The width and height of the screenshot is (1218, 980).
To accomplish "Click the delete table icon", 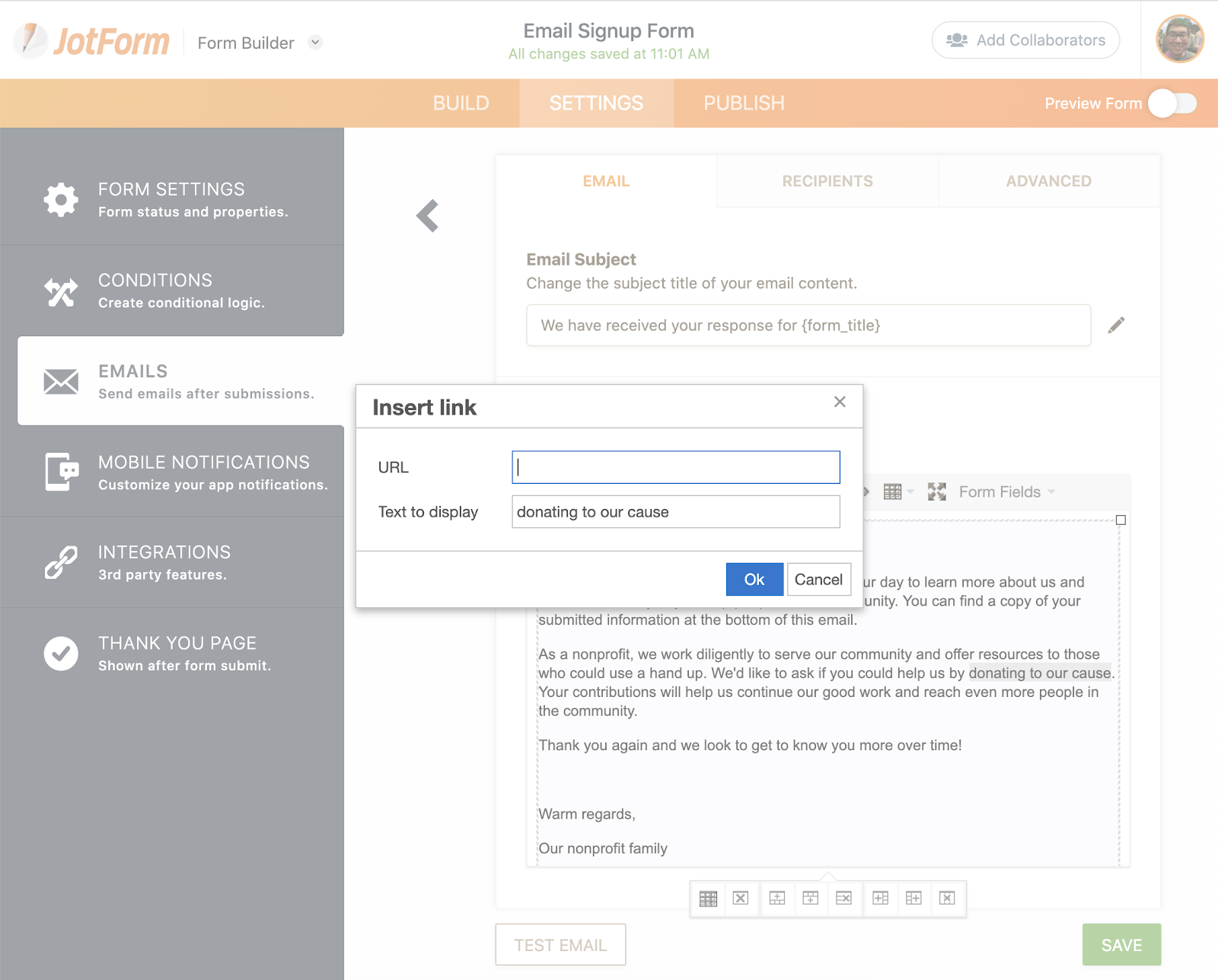I will pos(741,899).
